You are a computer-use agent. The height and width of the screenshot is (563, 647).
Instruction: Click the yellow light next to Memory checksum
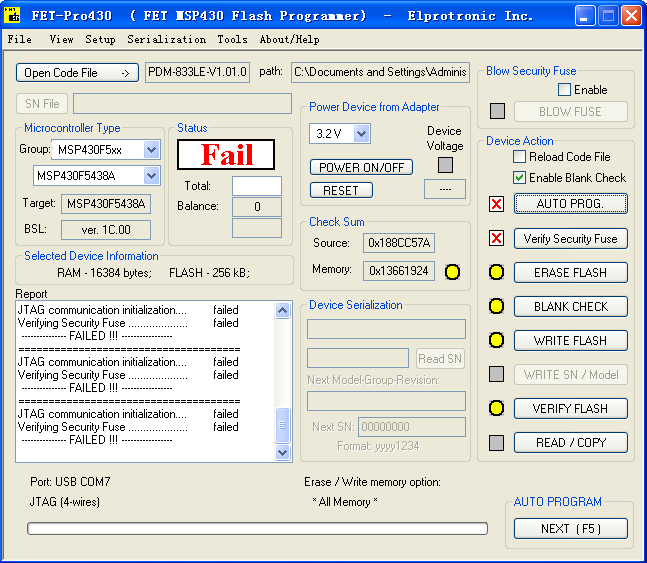click(x=452, y=272)
